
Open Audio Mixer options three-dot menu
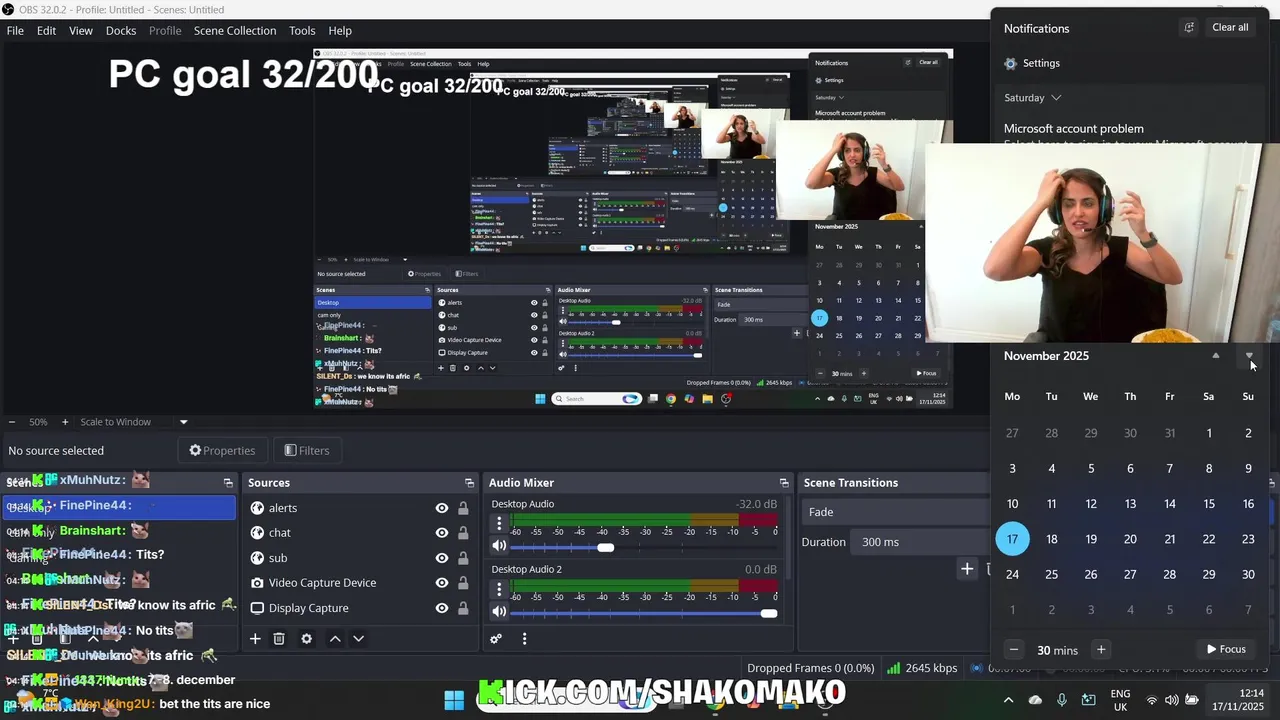[524, 639]
